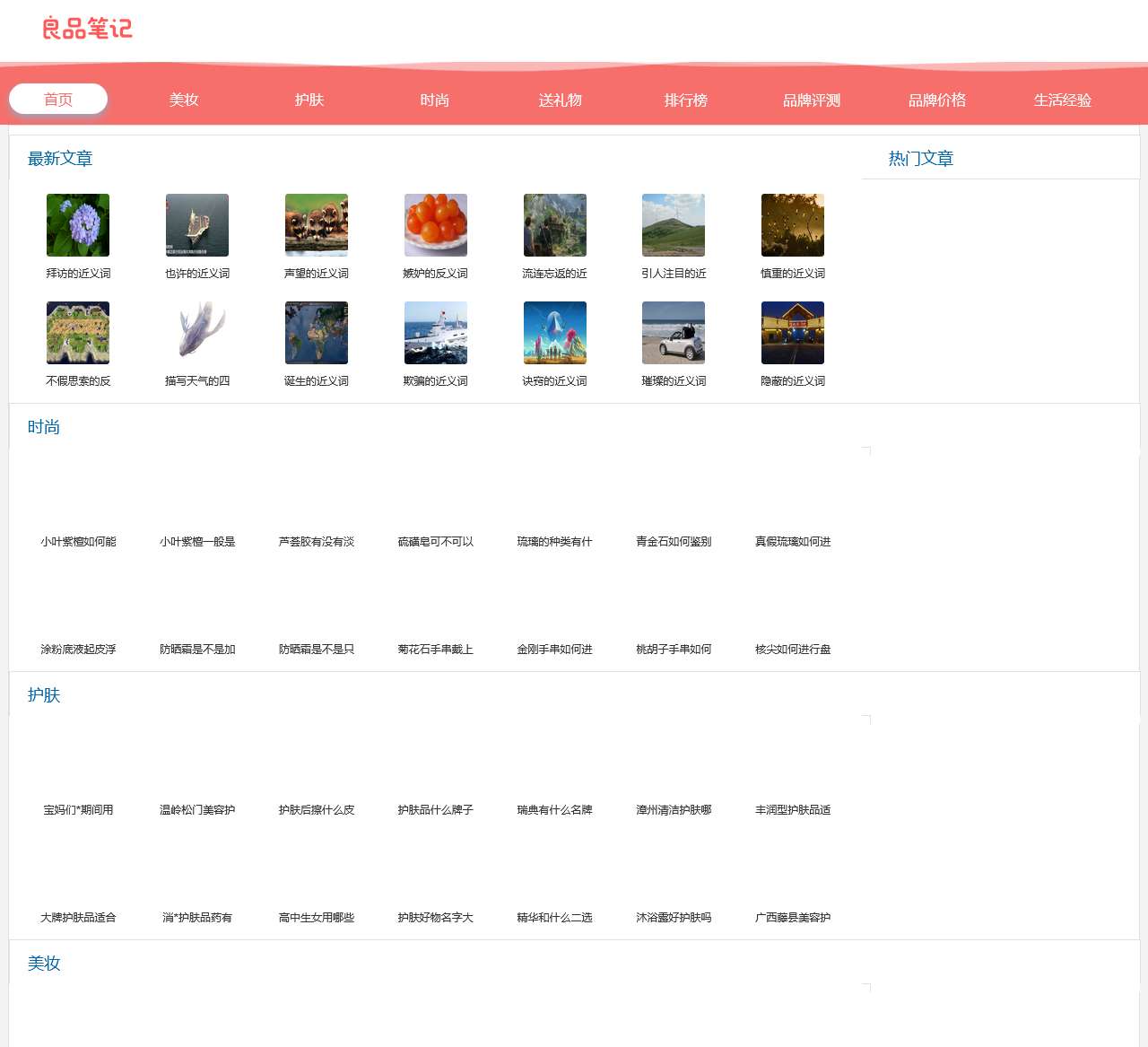The width and height of the screenshot is (1148, 1047).
Task: Open the 生活经验 navigation item
Action: [1063, 100]
